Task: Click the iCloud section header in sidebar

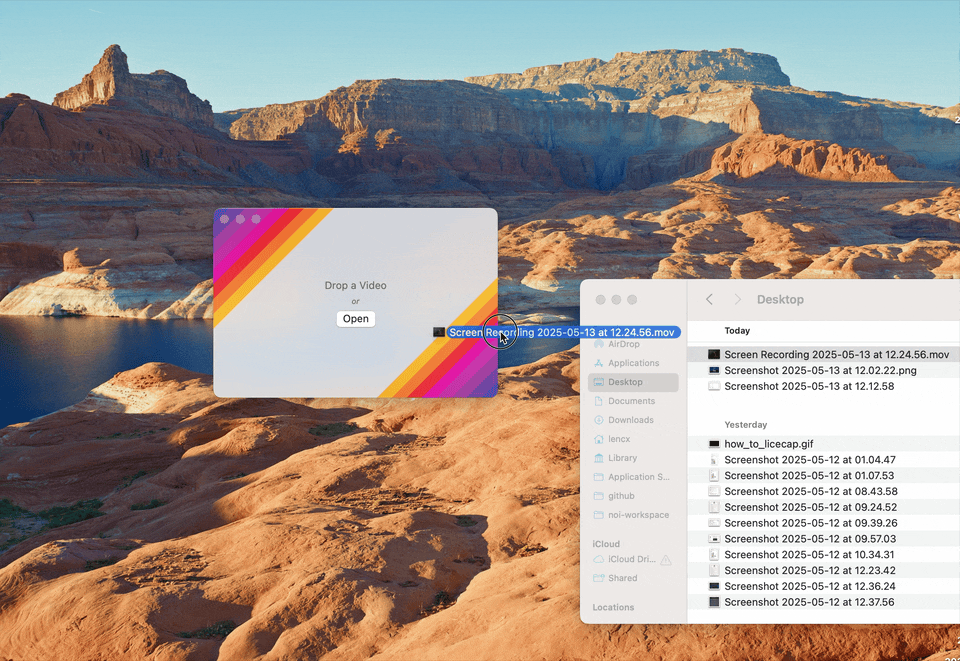Action: pos(606,543)
